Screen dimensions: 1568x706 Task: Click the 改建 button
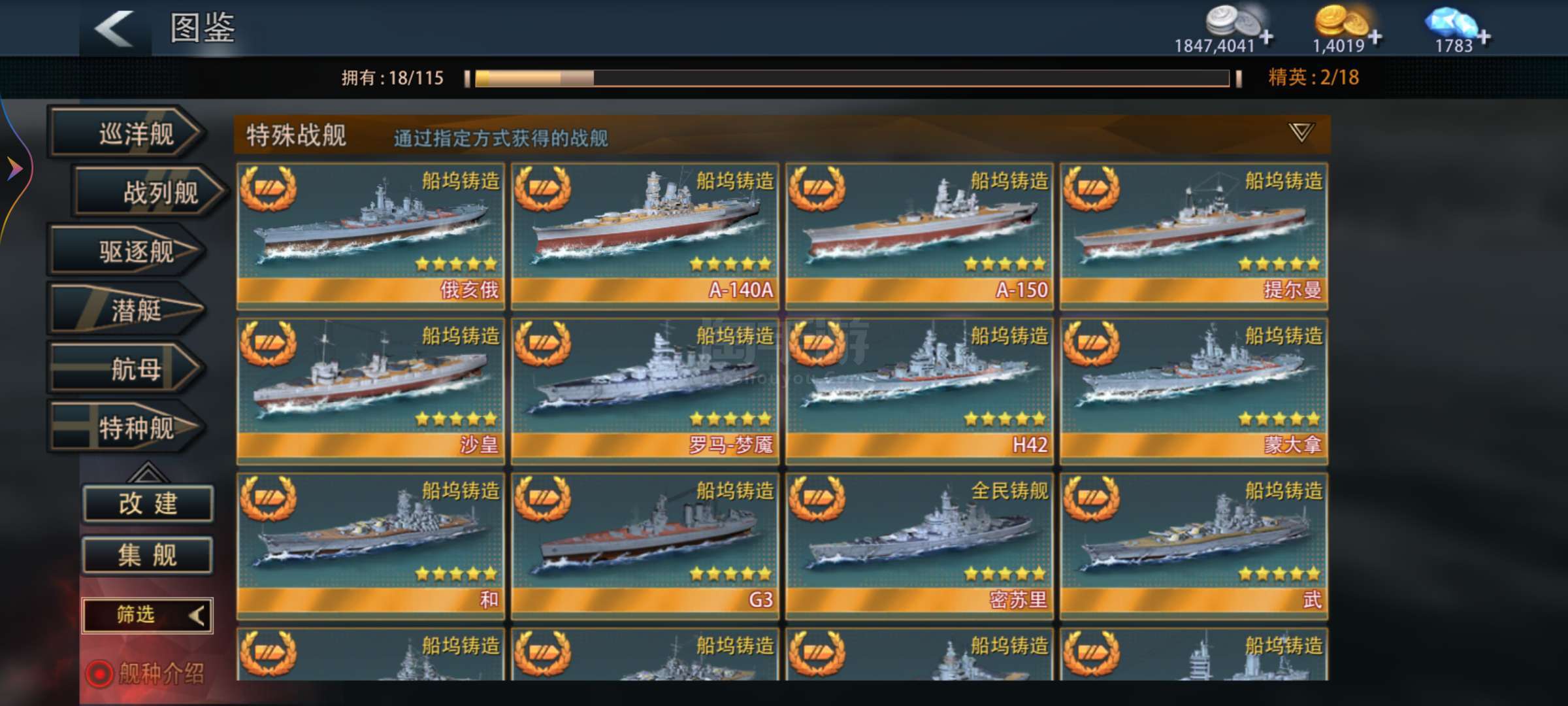tap(148, 504)
